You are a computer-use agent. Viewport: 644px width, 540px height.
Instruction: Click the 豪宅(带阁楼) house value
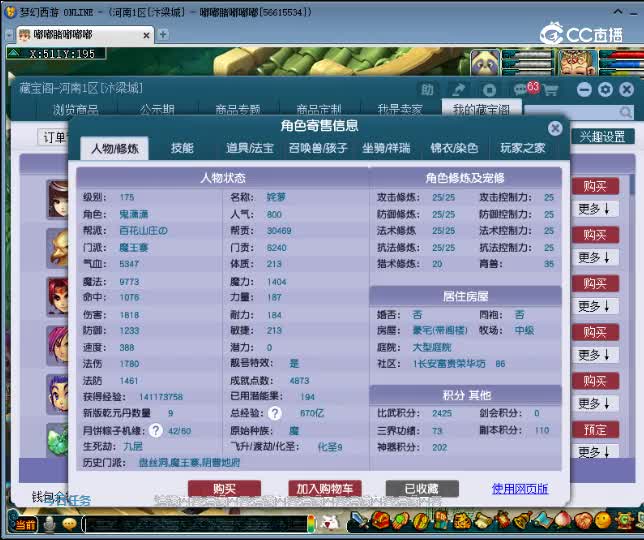[x=440, y=331]
